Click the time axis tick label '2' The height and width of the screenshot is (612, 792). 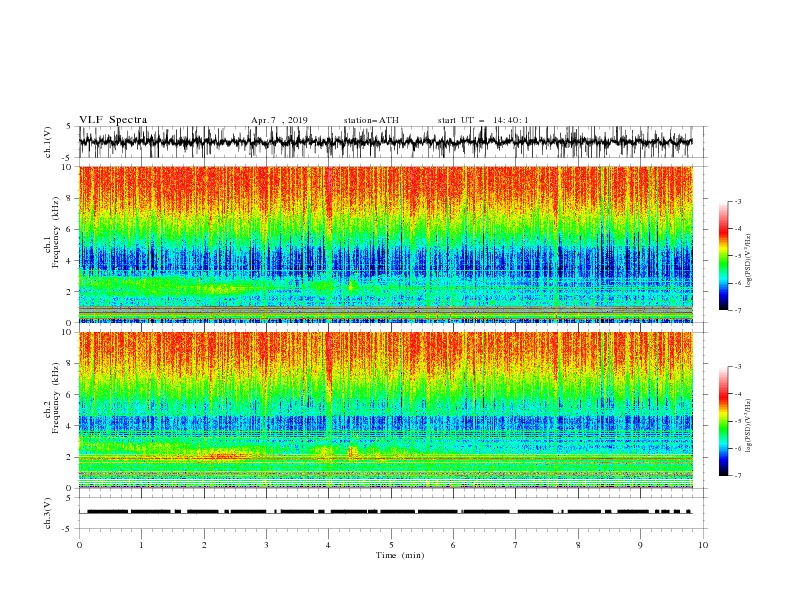(204, 545)
